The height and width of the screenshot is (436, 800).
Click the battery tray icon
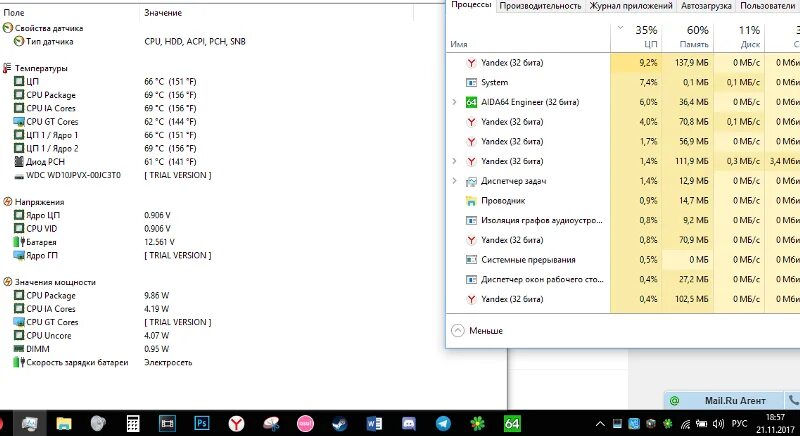[x=702, y=424]
